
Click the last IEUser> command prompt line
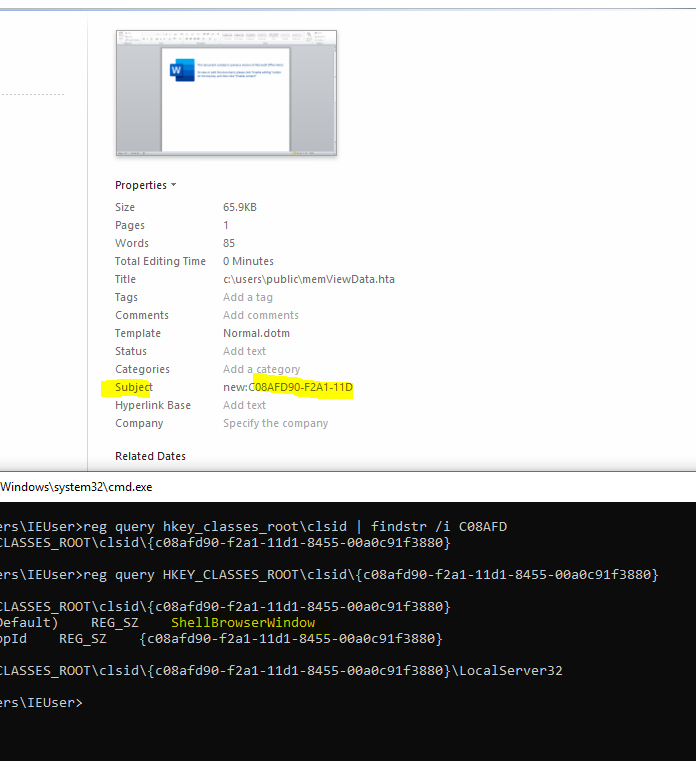(41, 702)
